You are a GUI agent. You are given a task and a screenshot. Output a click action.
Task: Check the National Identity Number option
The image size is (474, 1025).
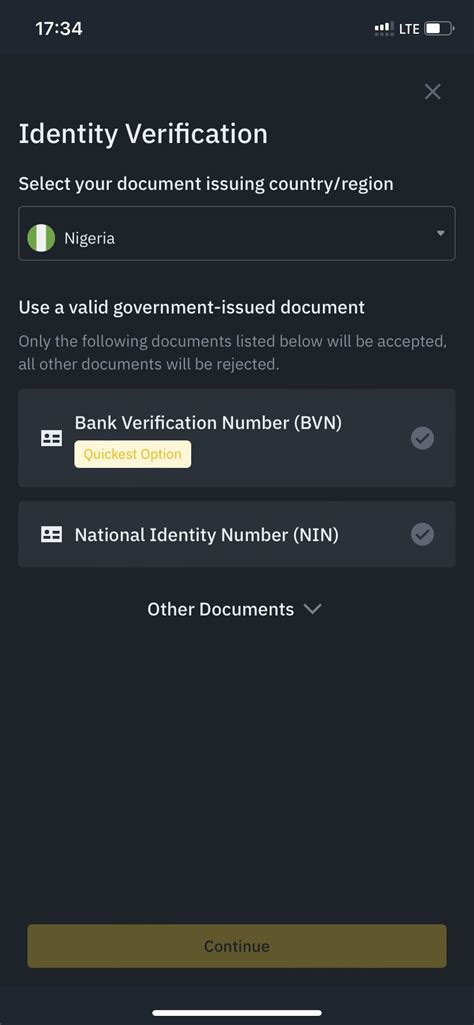click(422, 535)
